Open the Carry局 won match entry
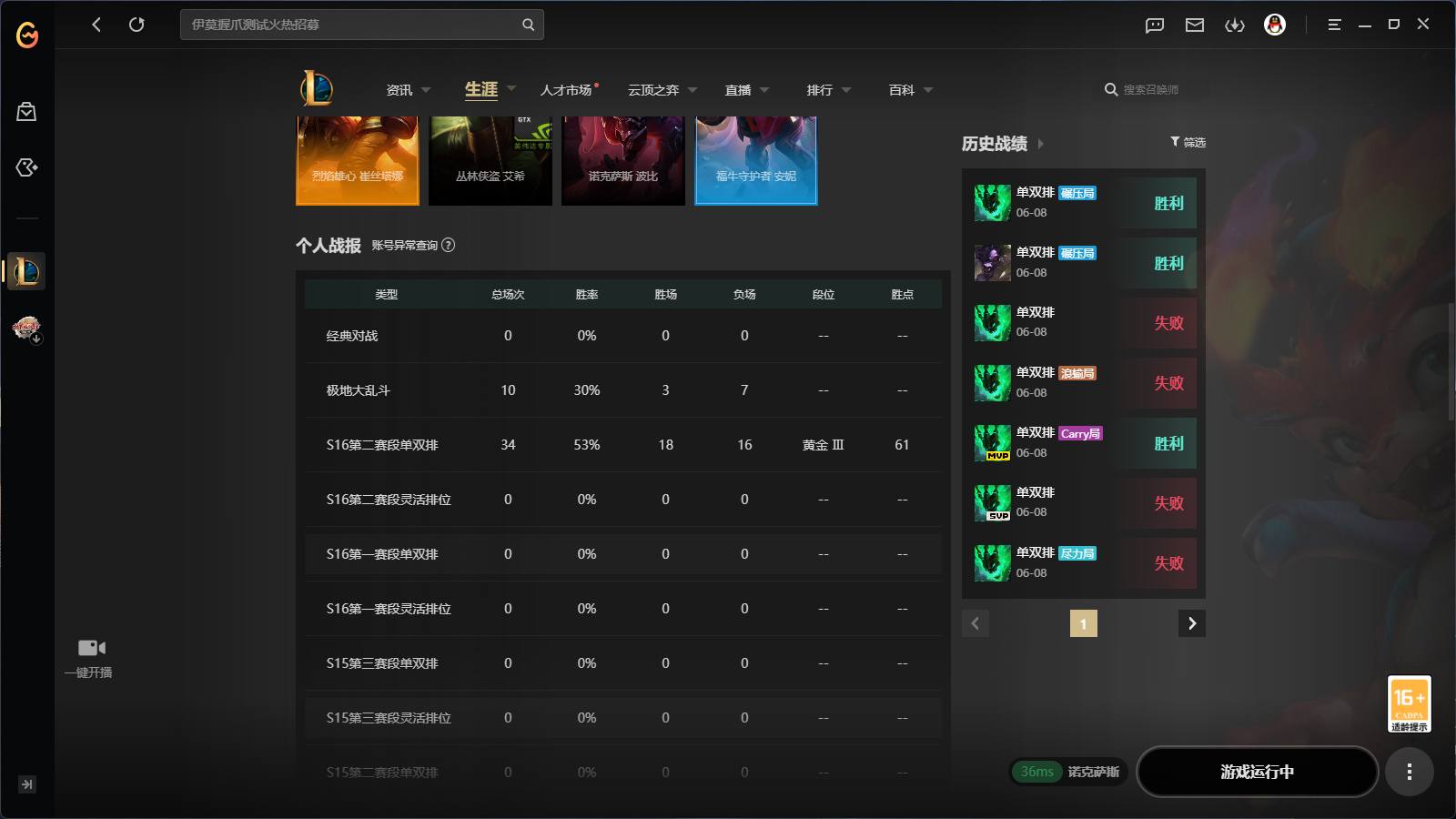The width and height of the screenshot is (1456, 819). pos(1084,443)
